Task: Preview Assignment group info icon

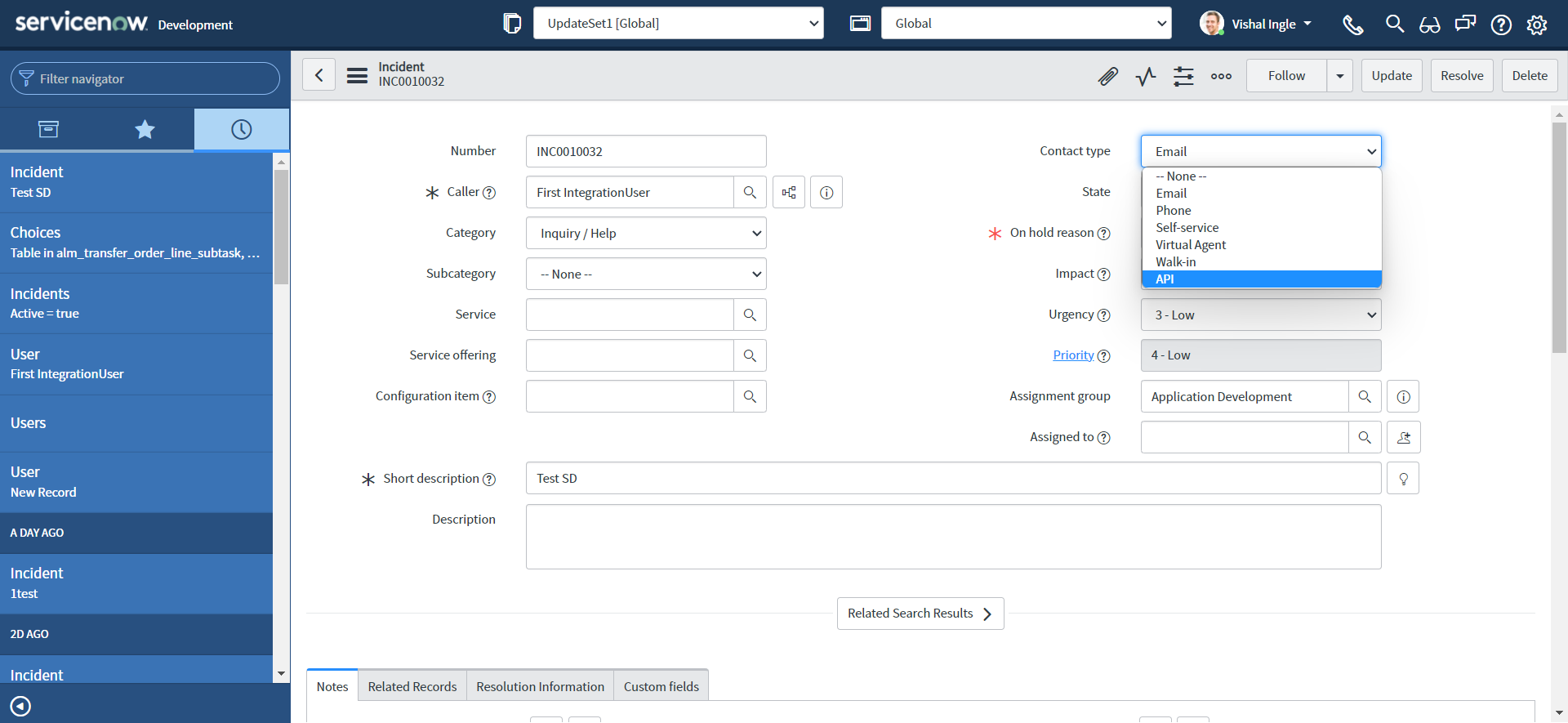Action: [1403, 397]
